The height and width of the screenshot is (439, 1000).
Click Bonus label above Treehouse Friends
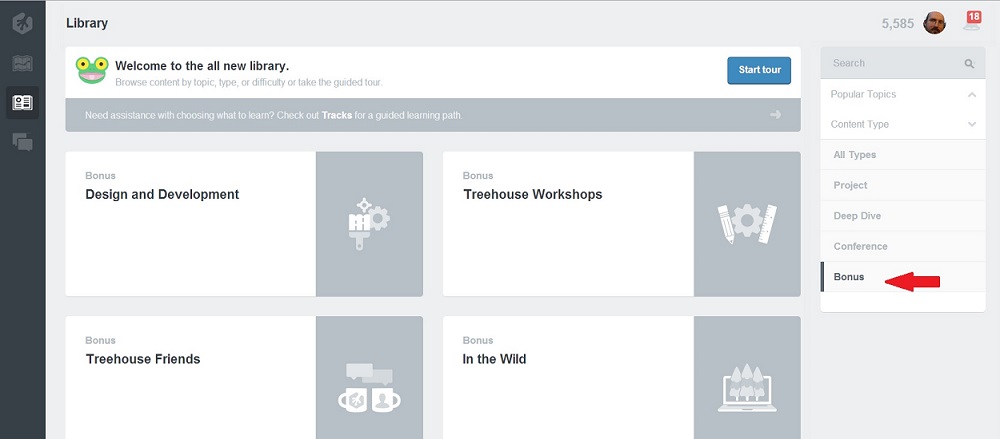[101, 340]
